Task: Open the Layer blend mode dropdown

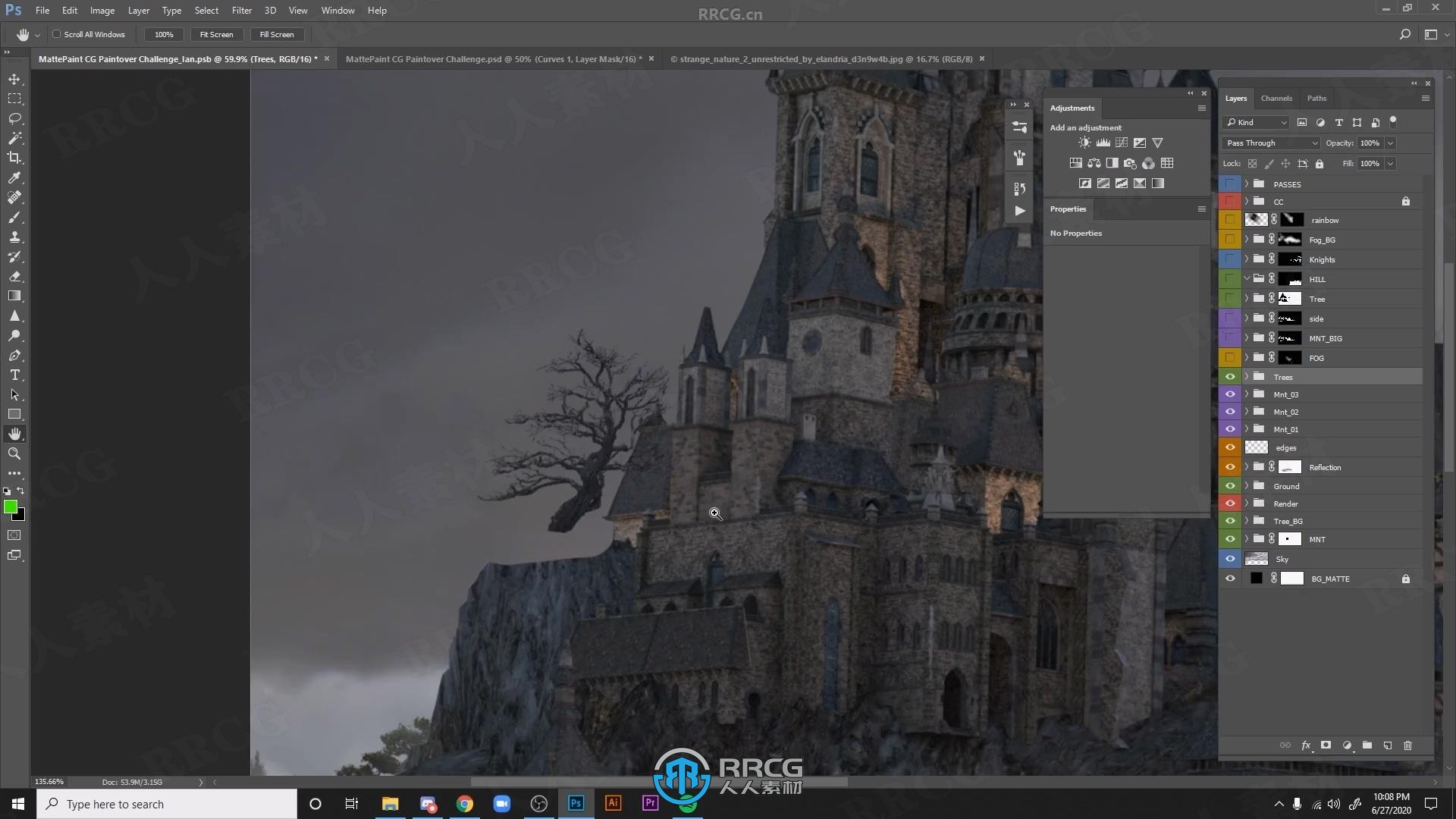Action: pos(1271,142)
